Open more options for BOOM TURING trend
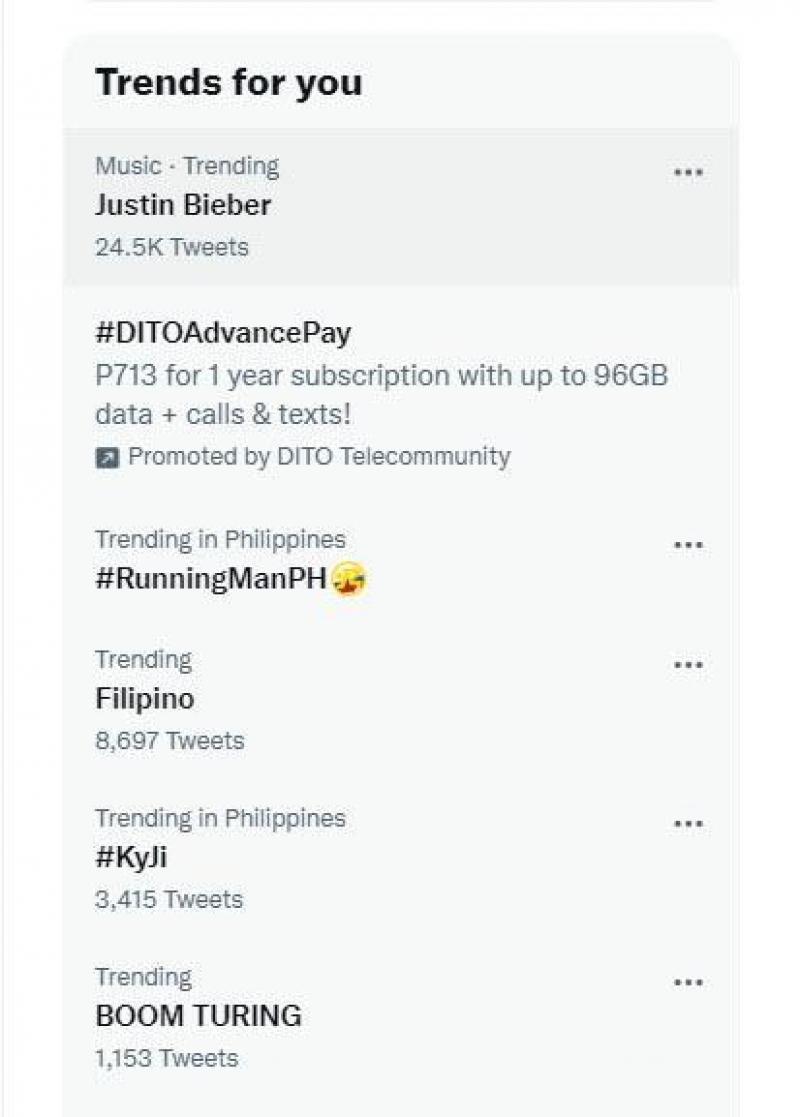The height and width of the screenshot is (1117, 800). point(688,983)
